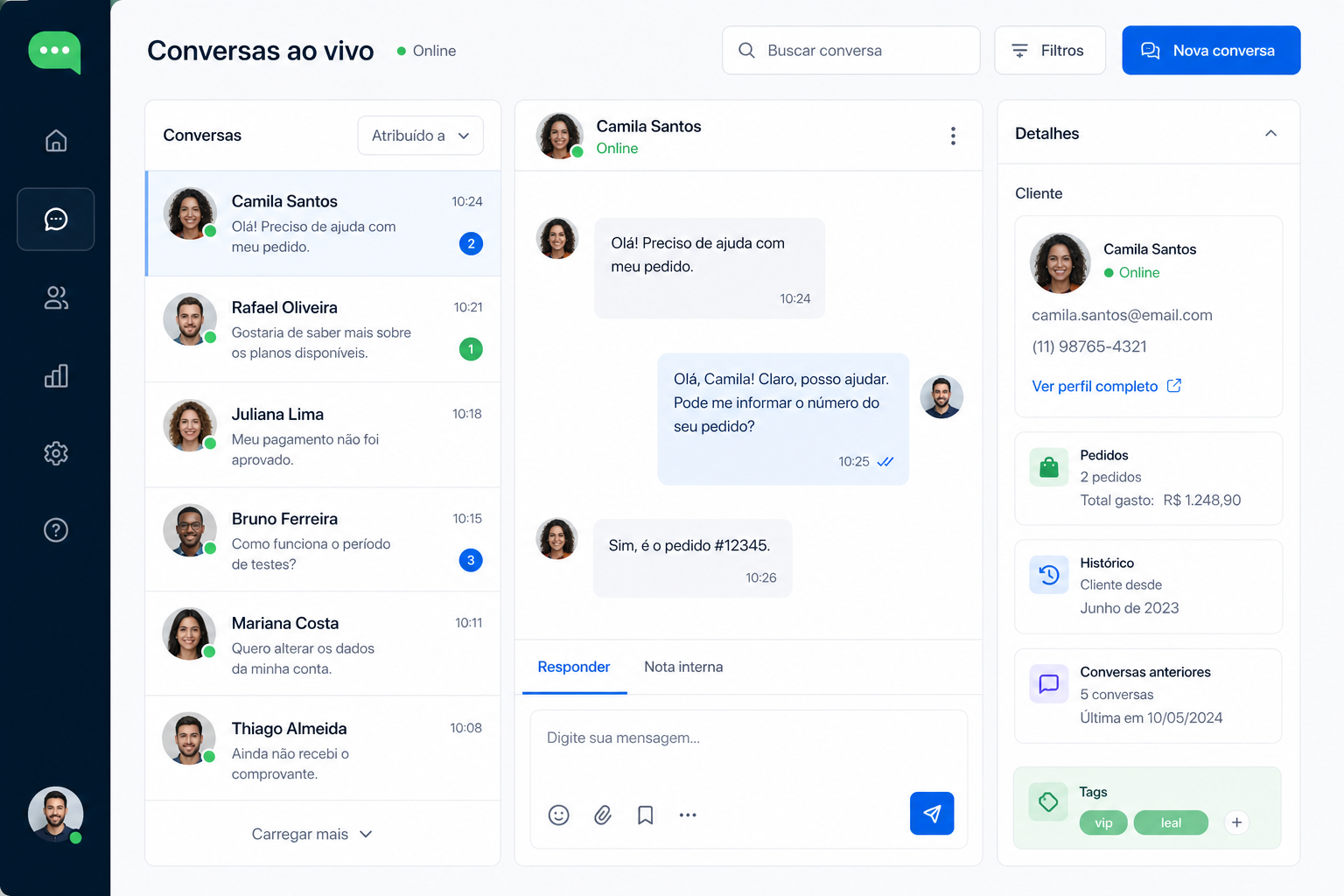Click agent avatar beside reply message
This screenshot has height=896, width=1344.
pos(941,397)
